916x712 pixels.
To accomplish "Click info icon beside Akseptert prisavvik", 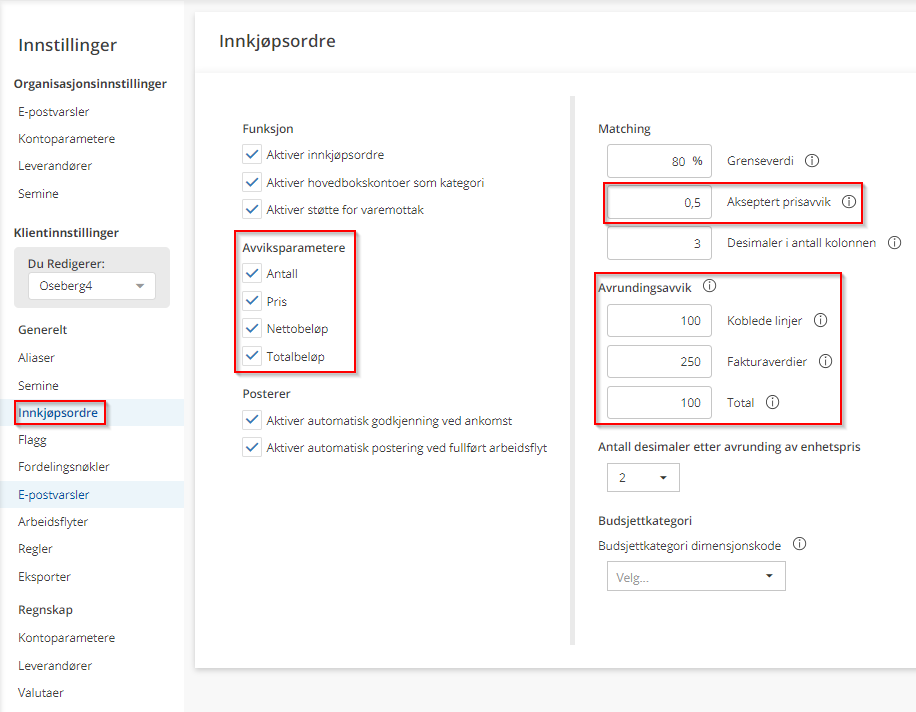I will (849, 202).
